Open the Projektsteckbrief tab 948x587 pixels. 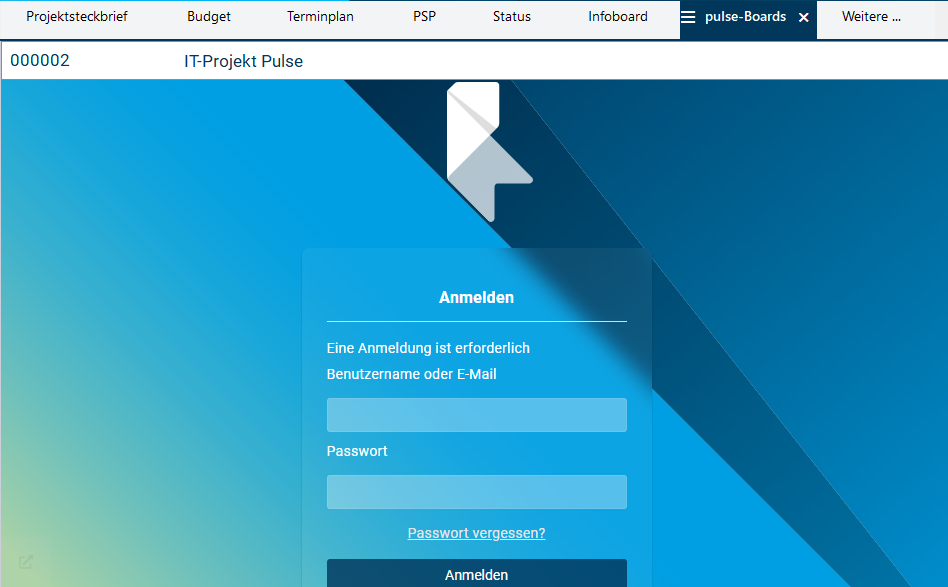pos(77,17)
